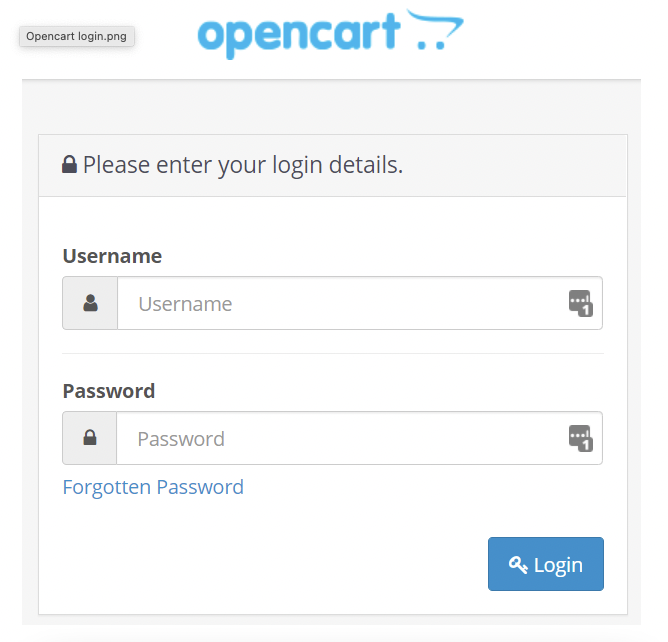This screenshot has width=668, height=642.
Task: Click the "Opencart login.png" tooltip label
Action: (x=76, y=36)
